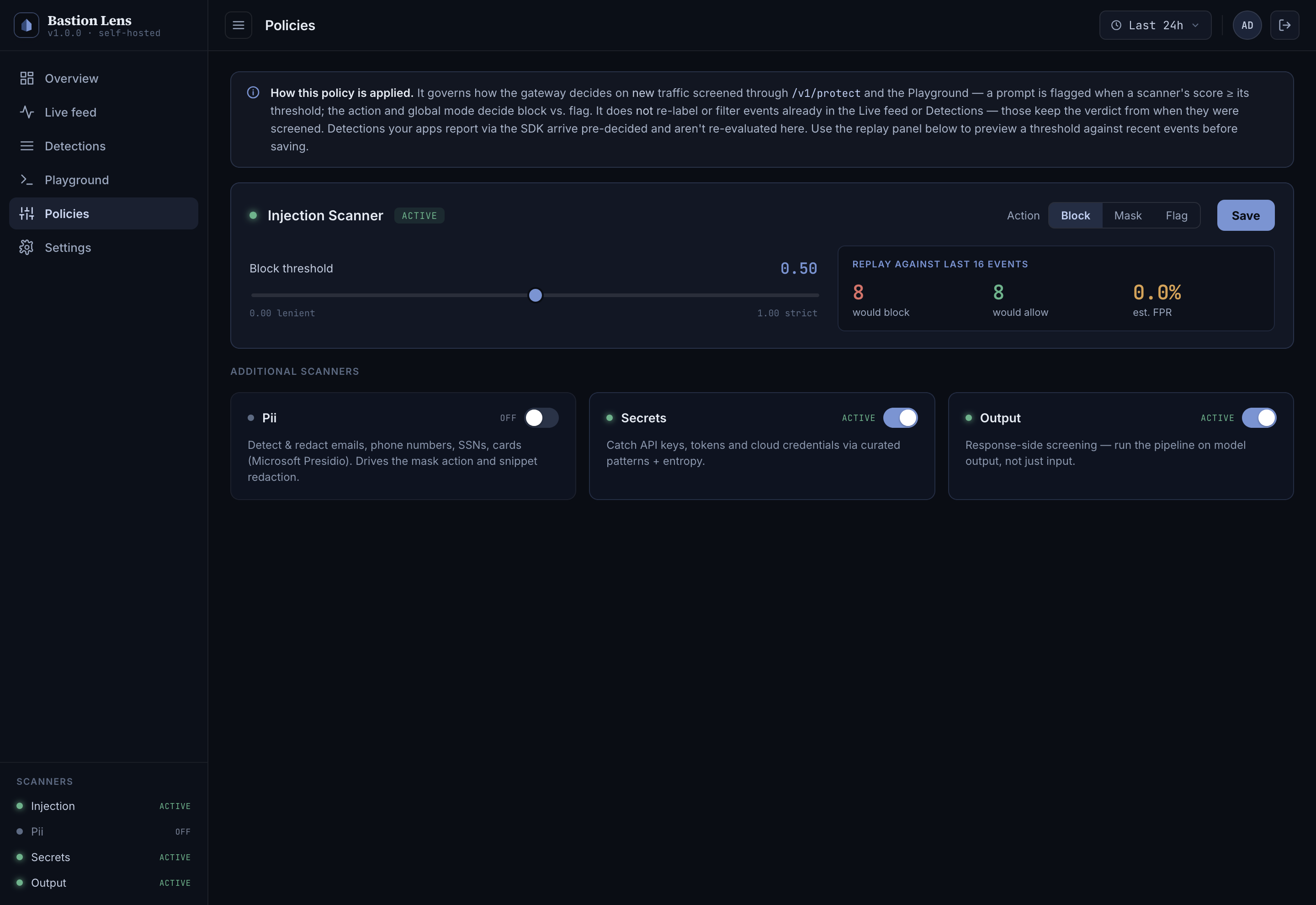1316x905 pixels.
Task: Click the logout icon in top bar
Action: coord(1284,25)
